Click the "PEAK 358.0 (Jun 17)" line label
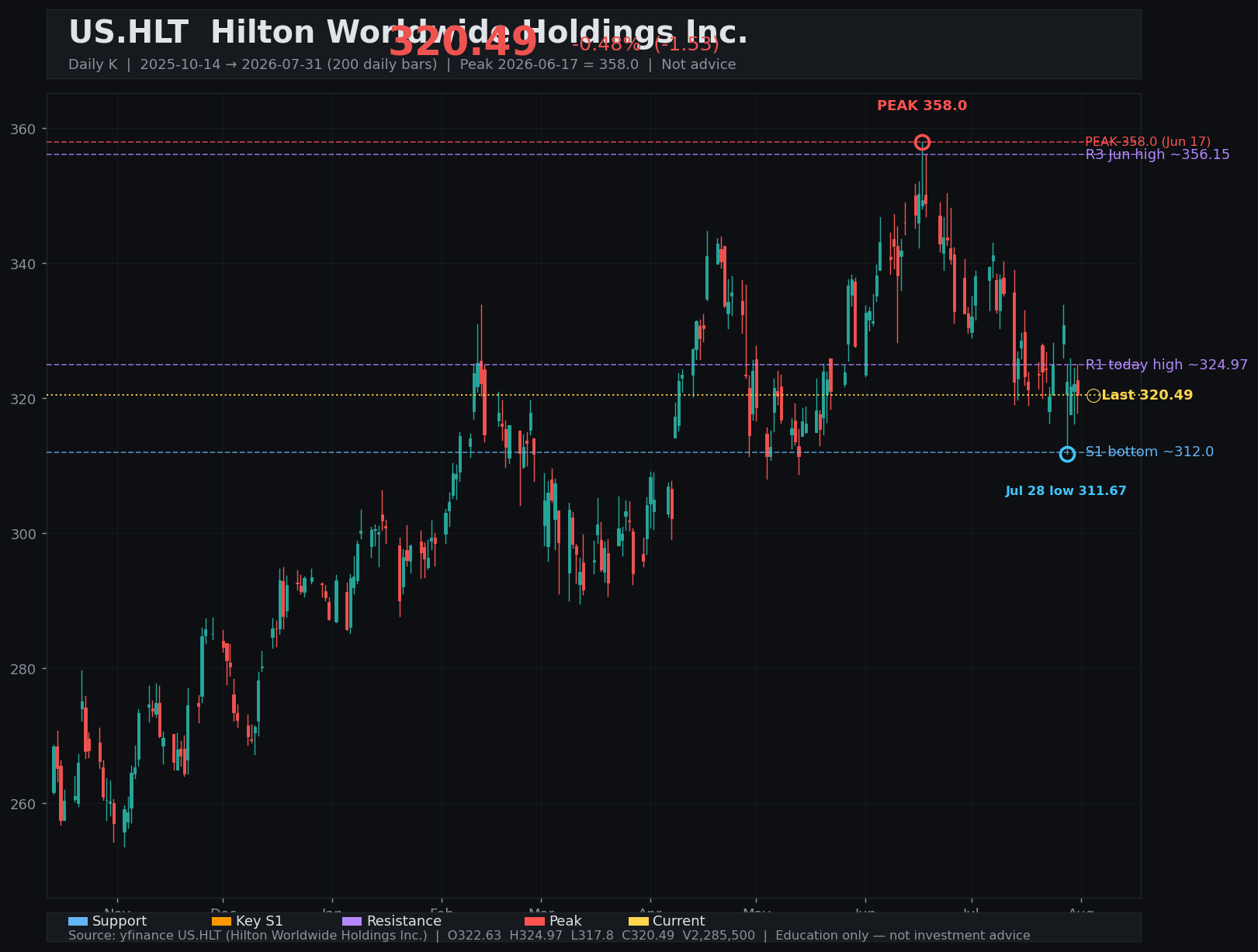 1148,142
